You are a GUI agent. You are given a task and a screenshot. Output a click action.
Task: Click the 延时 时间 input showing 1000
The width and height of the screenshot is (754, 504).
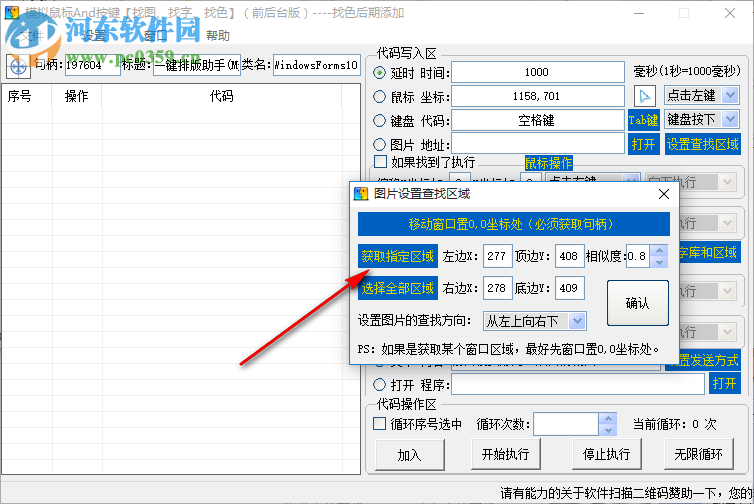(x=537, y=72)
